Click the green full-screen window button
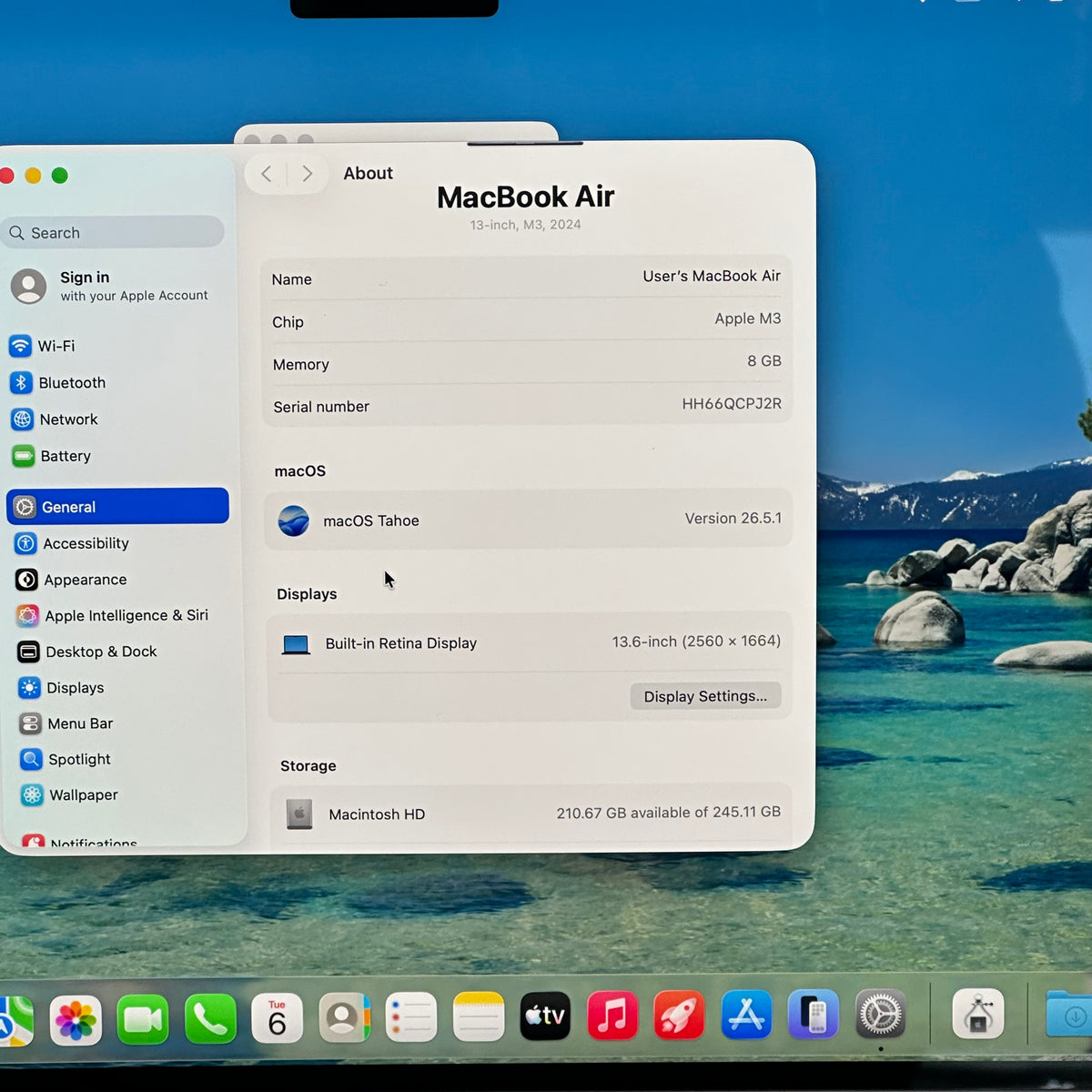The height and width of the screenshot is (1092, 1092). [60, 176]
